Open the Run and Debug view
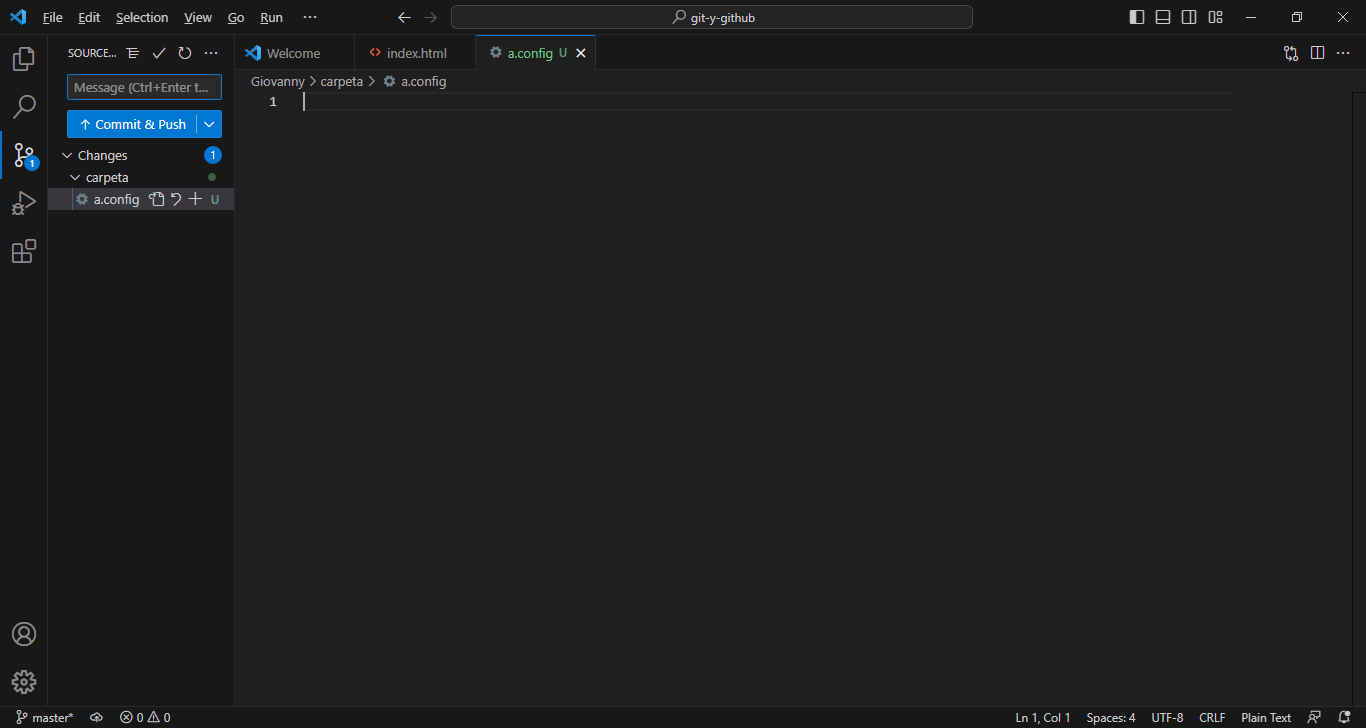Screen dimensions: 1366x728 coord(24,203)
